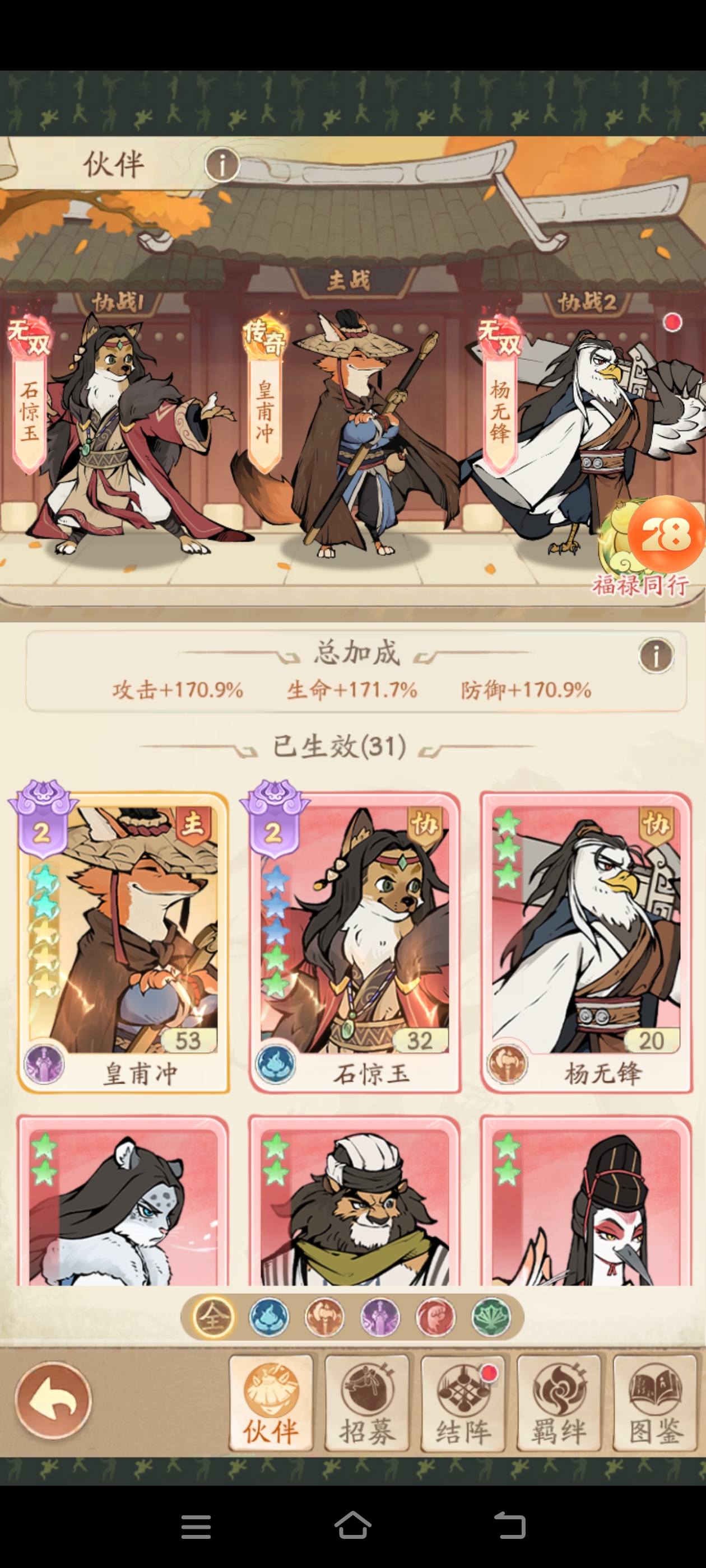Screen dimensions: 706x1568
Task: Select the green leaf faction filter
Action: pyautogui.click(x=491, y=1317)
